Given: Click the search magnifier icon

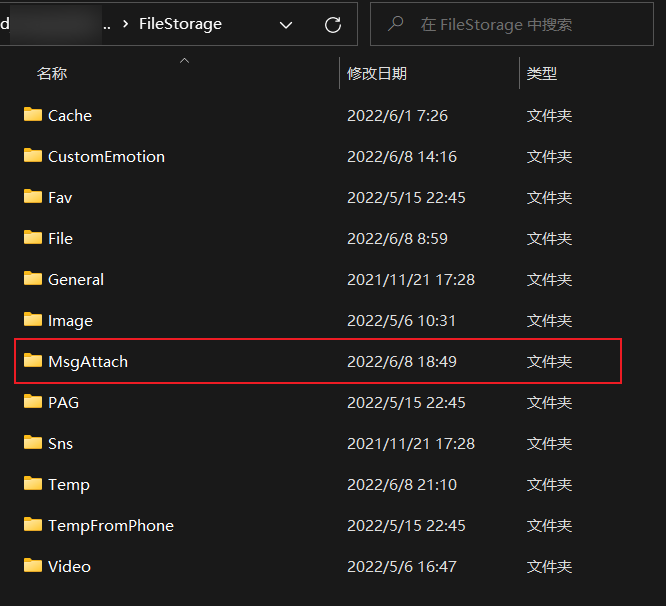Looking at the screenshot, I should point(396,24).
